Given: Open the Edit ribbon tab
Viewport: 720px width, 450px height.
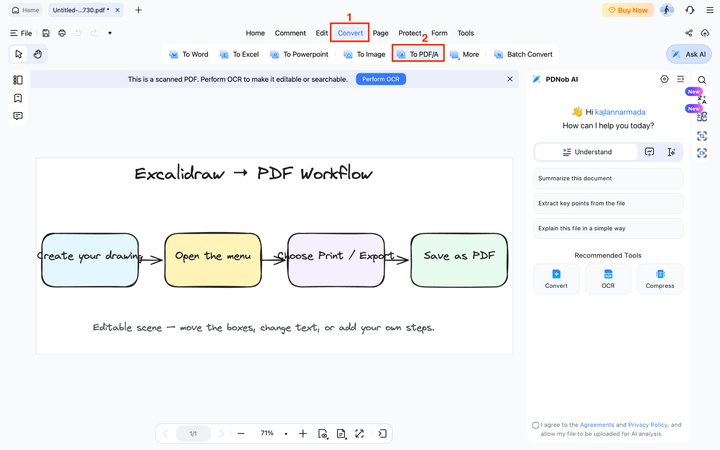Looking at the screenshot, I should pyautogui.click(x=321, y=33).
